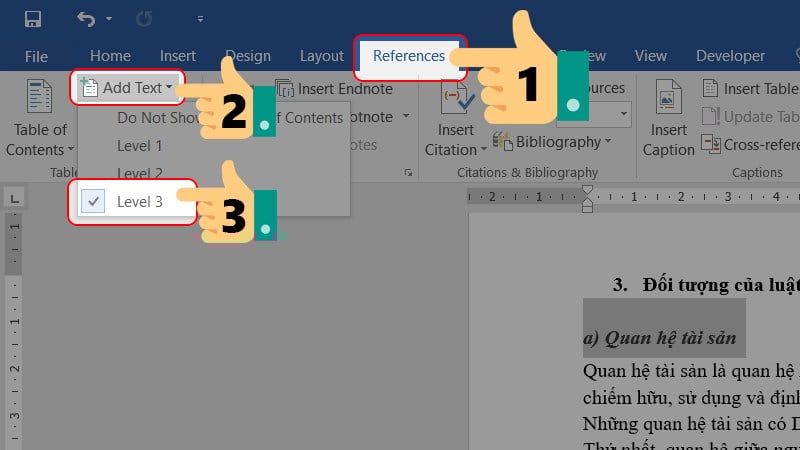Switch to the View tab
This screenshot has width=800, height=450.
(x=651, y=56)
